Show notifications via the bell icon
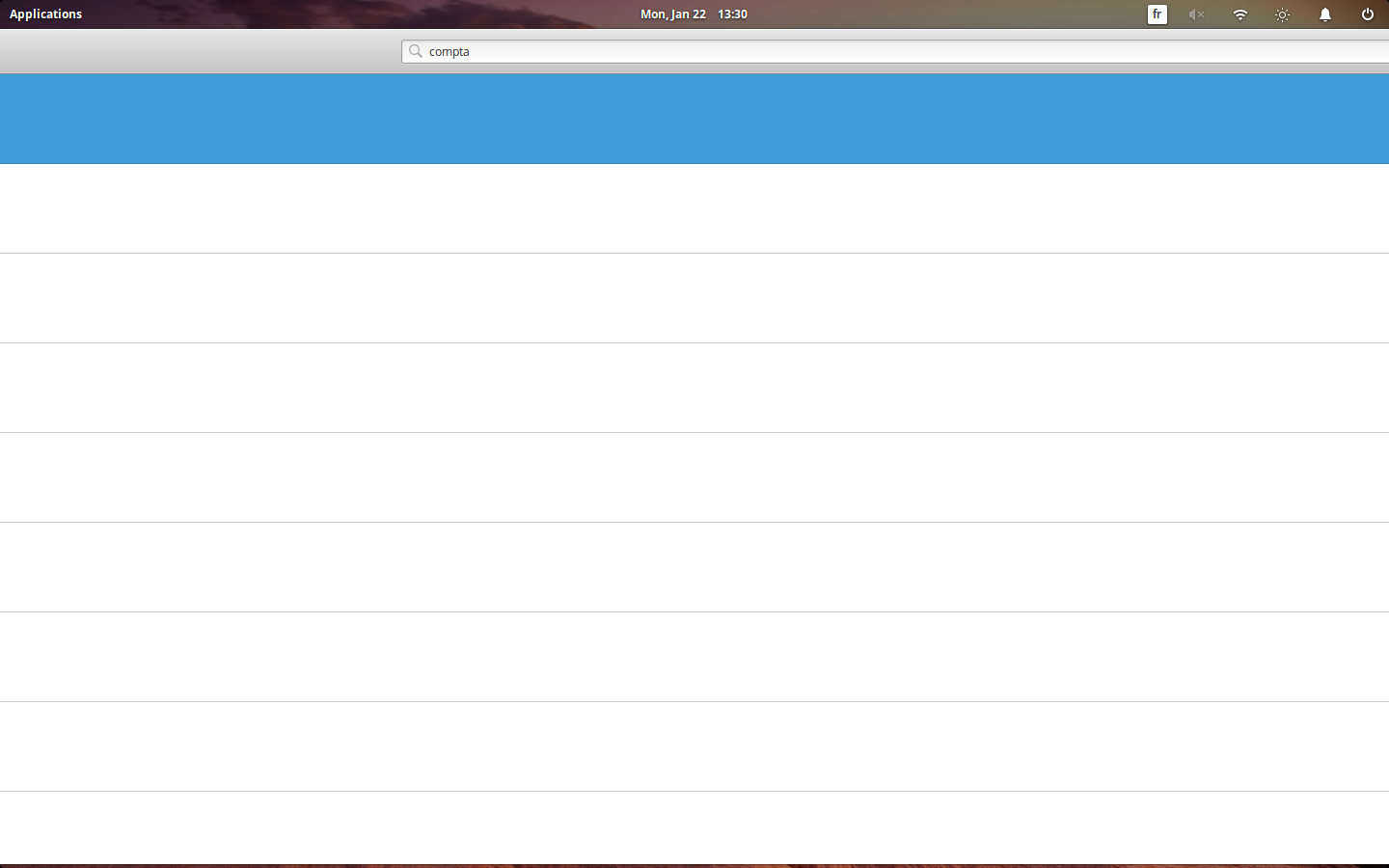The image size is (1389, 868). (1324, 14)
